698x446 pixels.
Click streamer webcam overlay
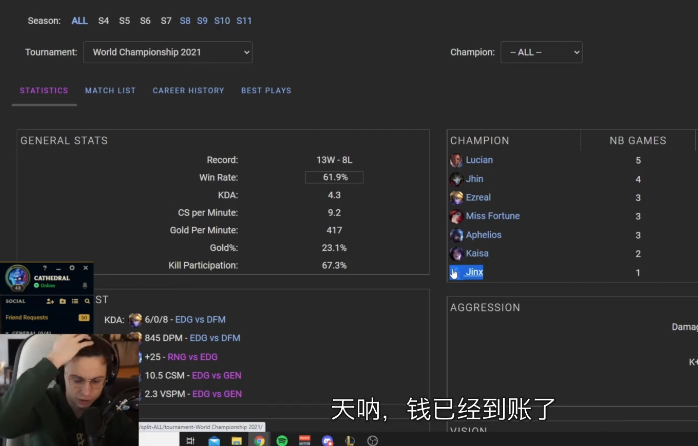pos(69,389)
